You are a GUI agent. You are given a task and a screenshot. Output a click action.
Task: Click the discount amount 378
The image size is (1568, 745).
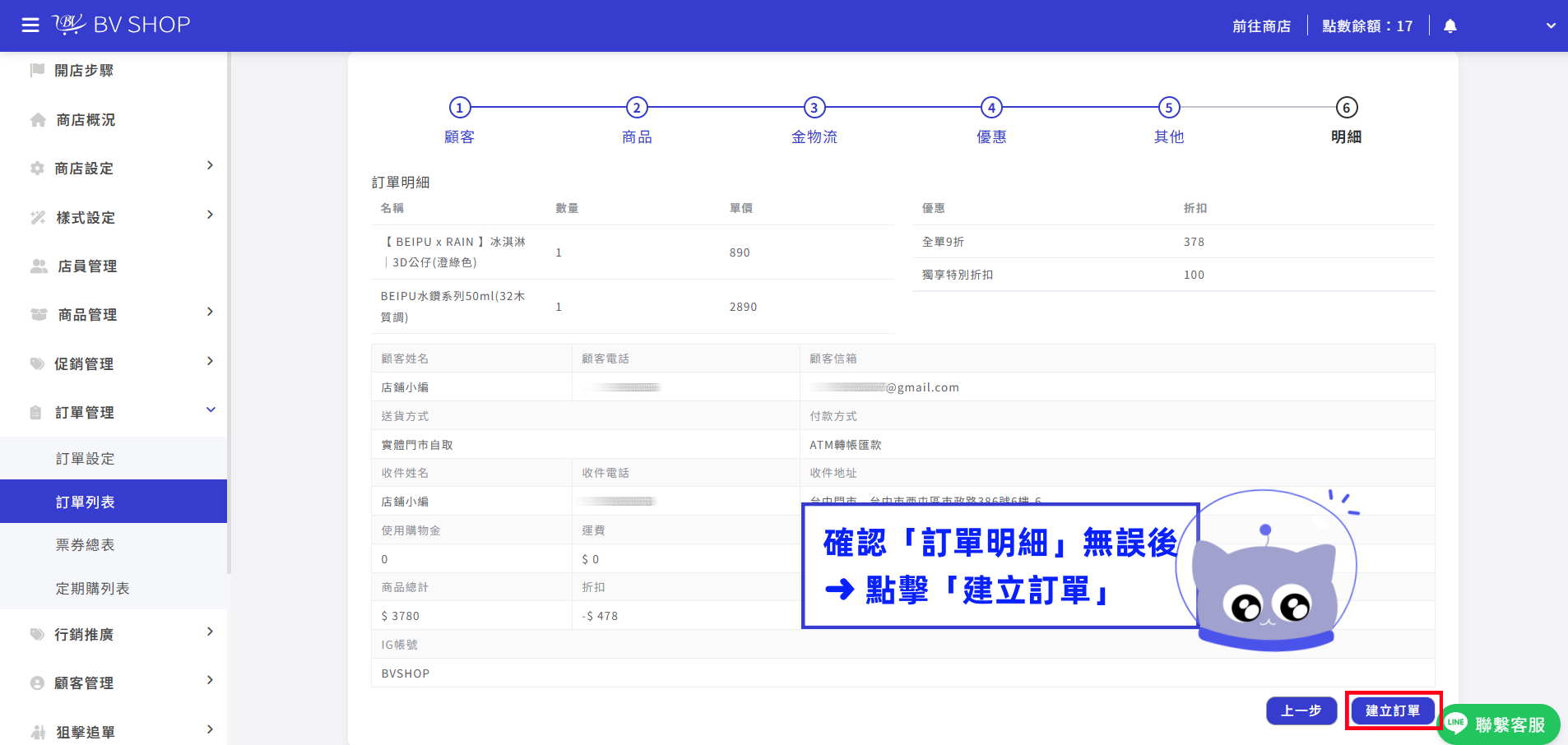point(1194,242)
